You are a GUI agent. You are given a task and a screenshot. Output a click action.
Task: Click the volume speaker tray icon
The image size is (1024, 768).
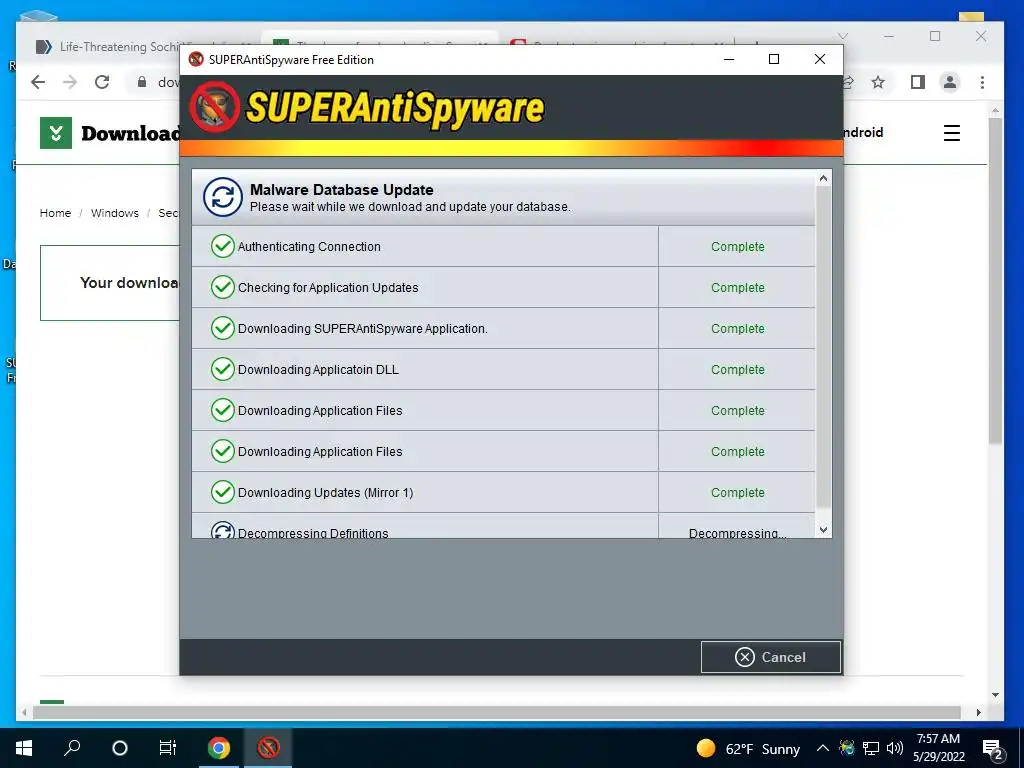[x=895, y=748]
